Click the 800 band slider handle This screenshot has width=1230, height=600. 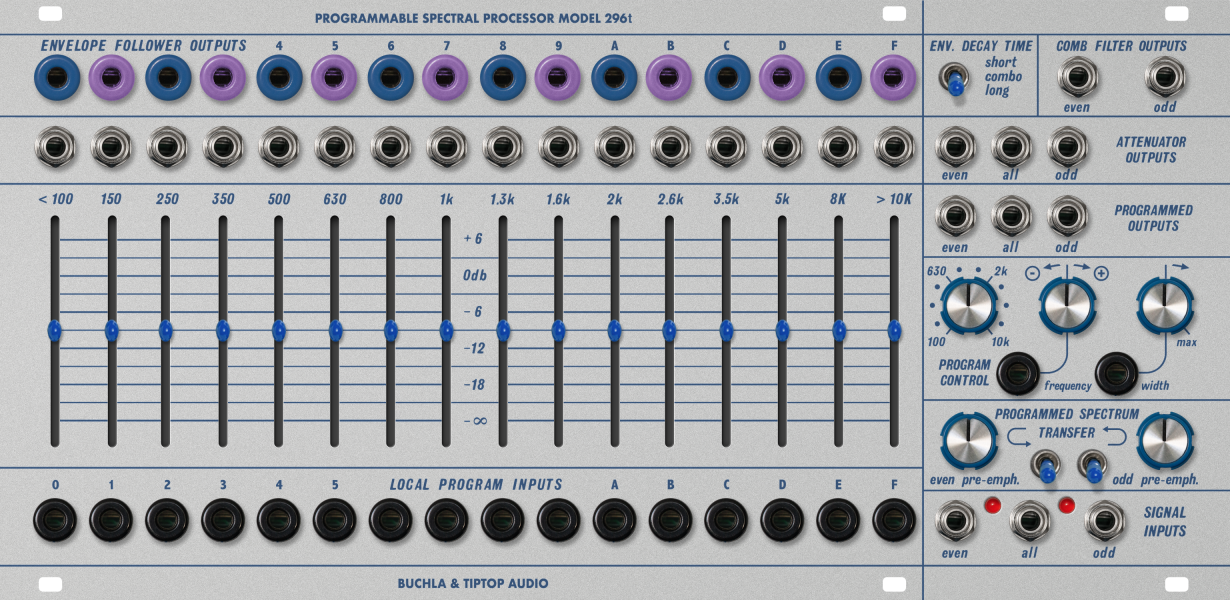click(391, 330)
